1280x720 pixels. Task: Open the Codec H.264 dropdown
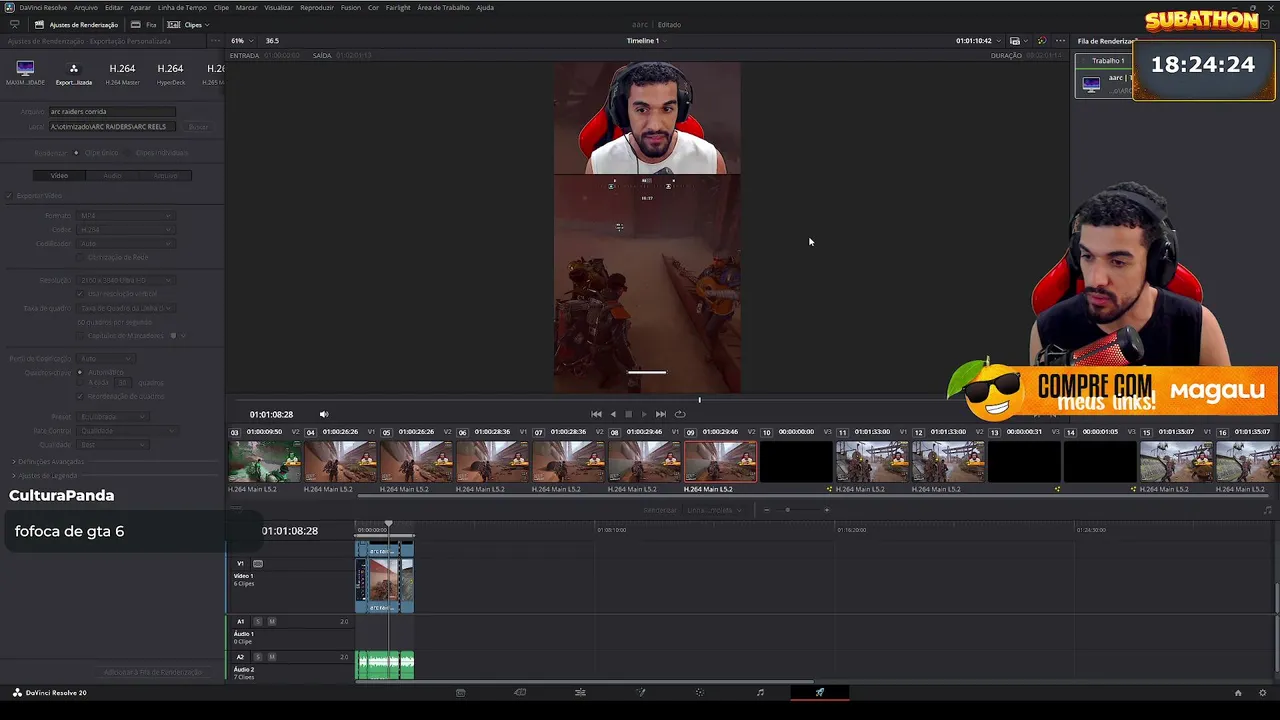coord(125,229)
